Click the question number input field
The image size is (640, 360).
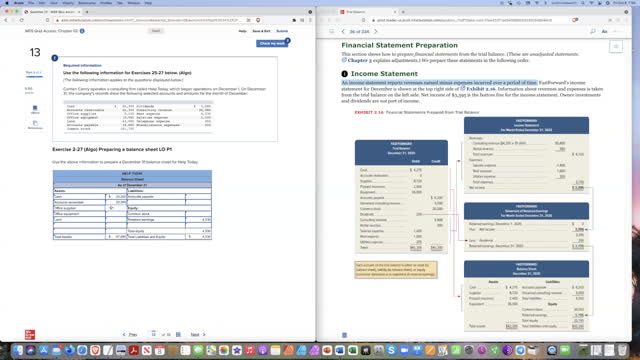coord(153,334)
